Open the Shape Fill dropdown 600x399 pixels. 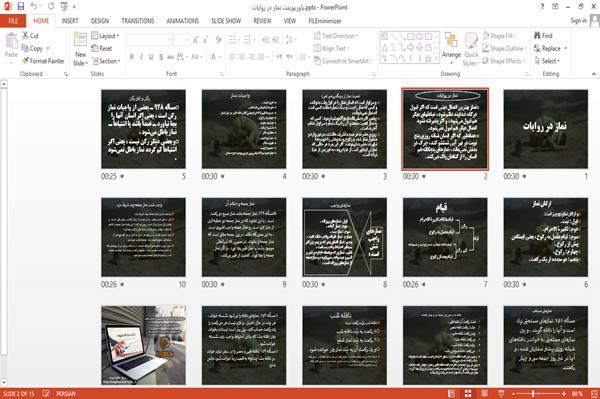coord(499,36)
